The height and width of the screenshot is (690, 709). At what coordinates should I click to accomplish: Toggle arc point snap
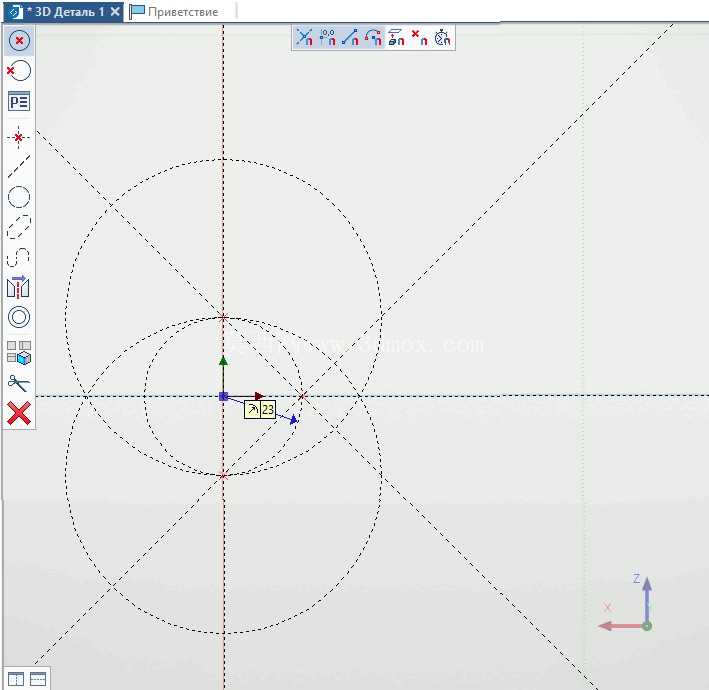click(x=373, y=38)
